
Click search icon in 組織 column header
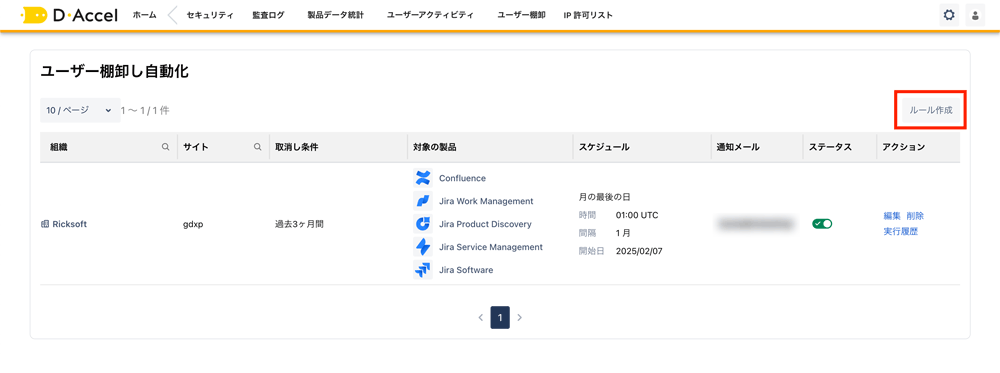click(166, 147)
